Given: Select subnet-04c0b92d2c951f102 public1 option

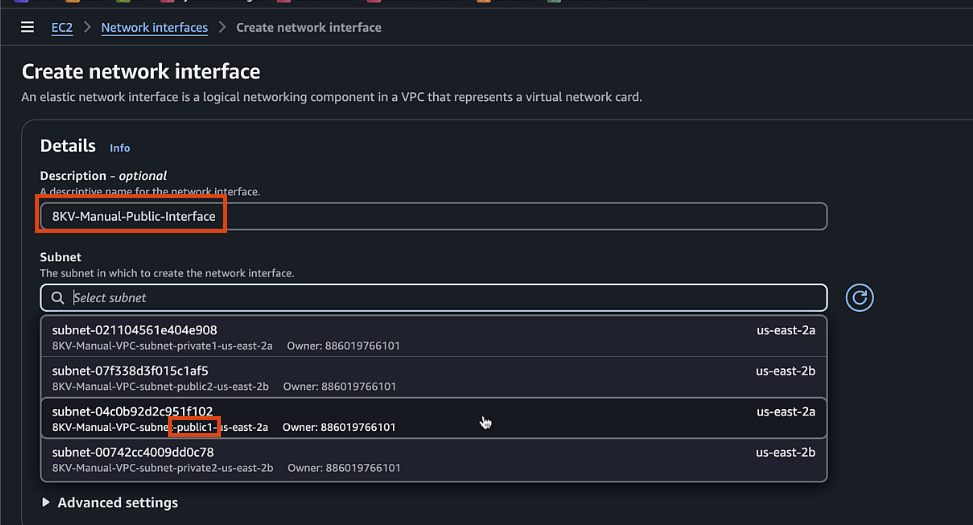Looking at the screenshot, I should [434, 418].
